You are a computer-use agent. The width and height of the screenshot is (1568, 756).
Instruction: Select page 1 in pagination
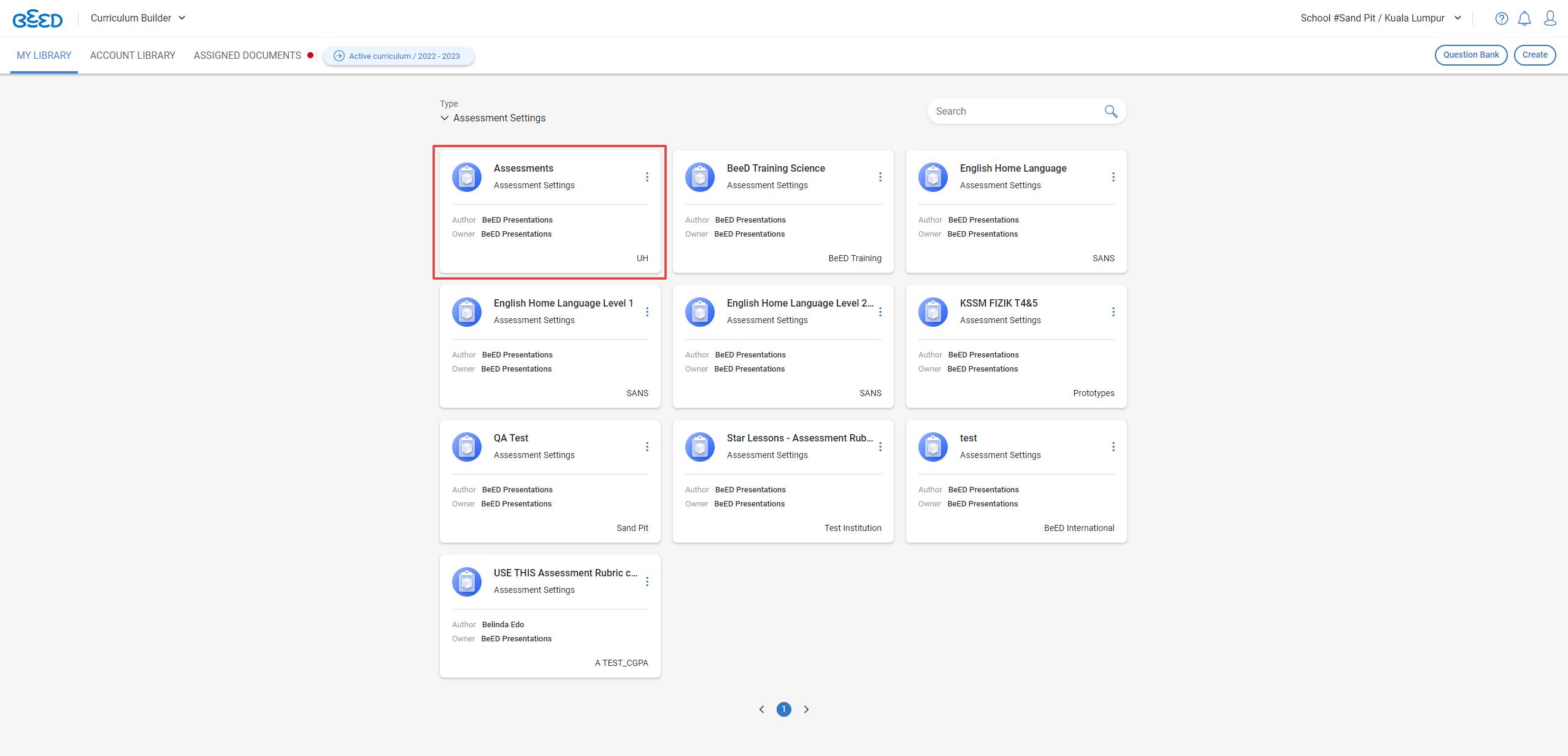click(x=783, y=709)
